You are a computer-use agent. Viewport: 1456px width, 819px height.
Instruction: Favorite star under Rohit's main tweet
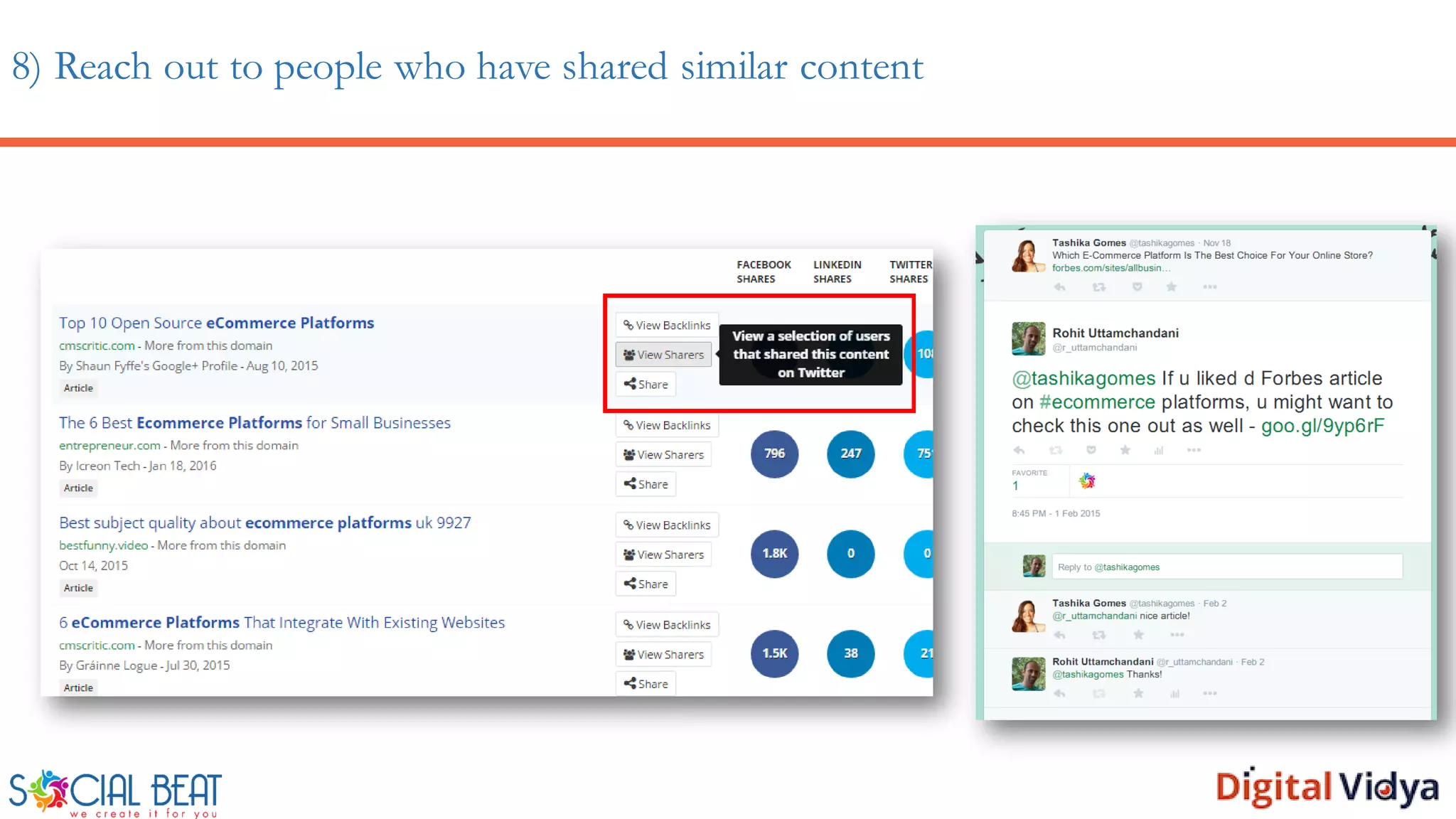pos(1125,450)
